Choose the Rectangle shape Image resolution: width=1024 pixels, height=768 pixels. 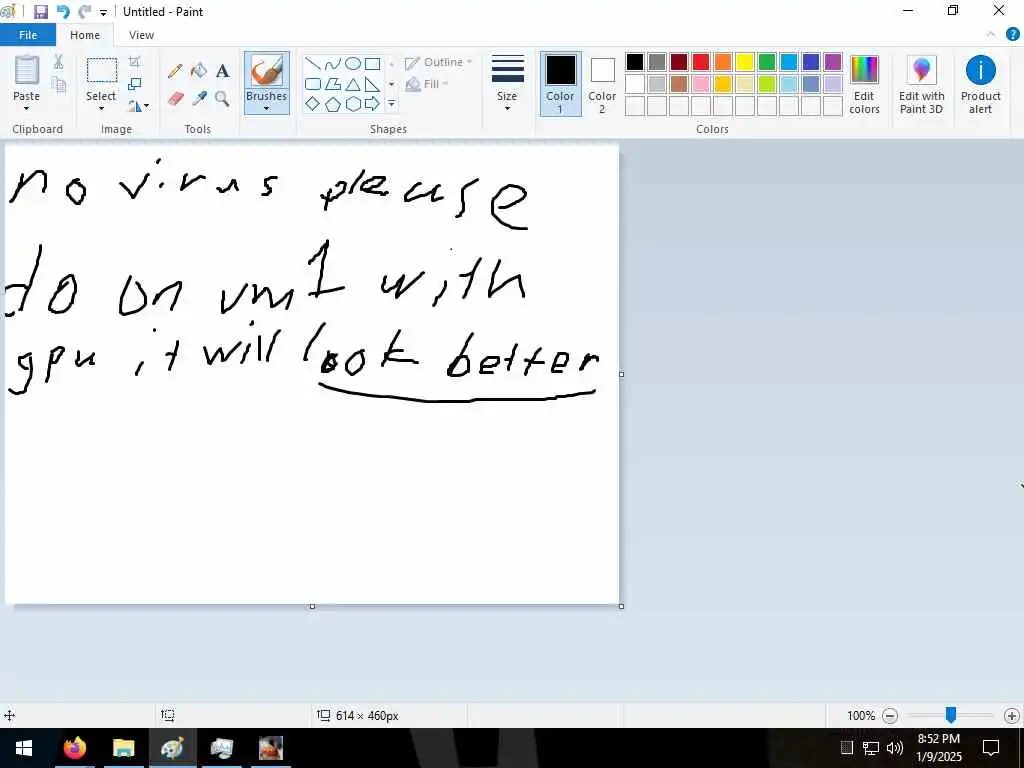click(x=372, y=63)
